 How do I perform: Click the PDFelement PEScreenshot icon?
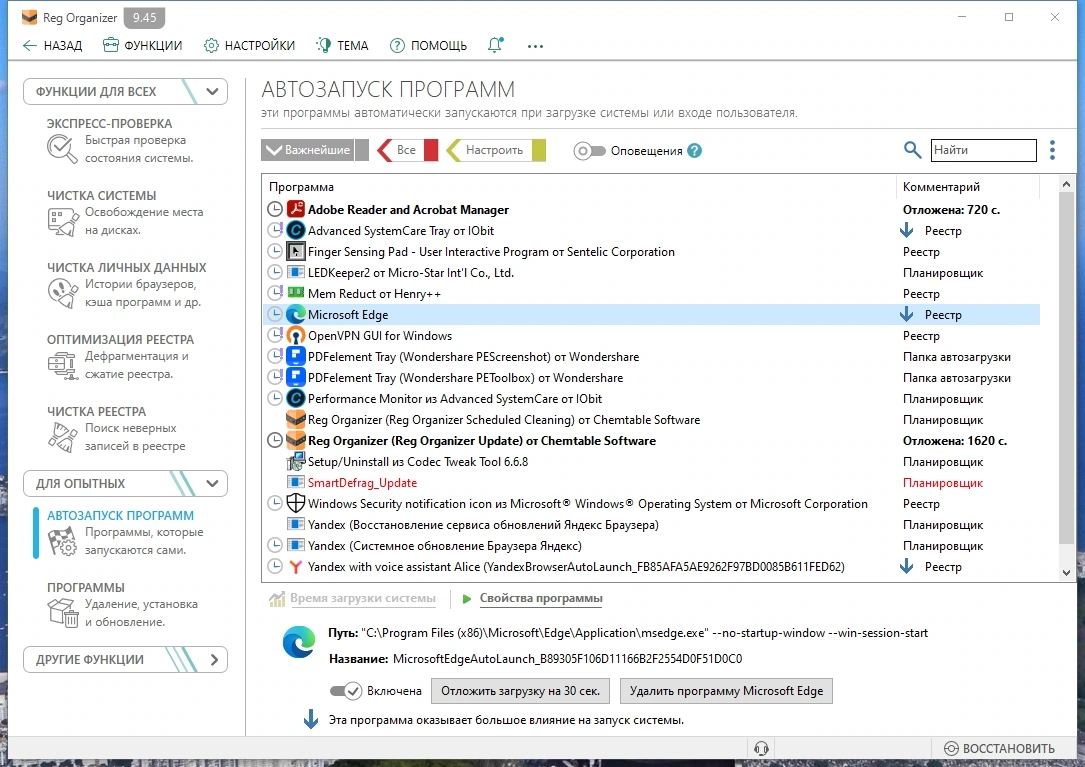(x=295, y=357)
